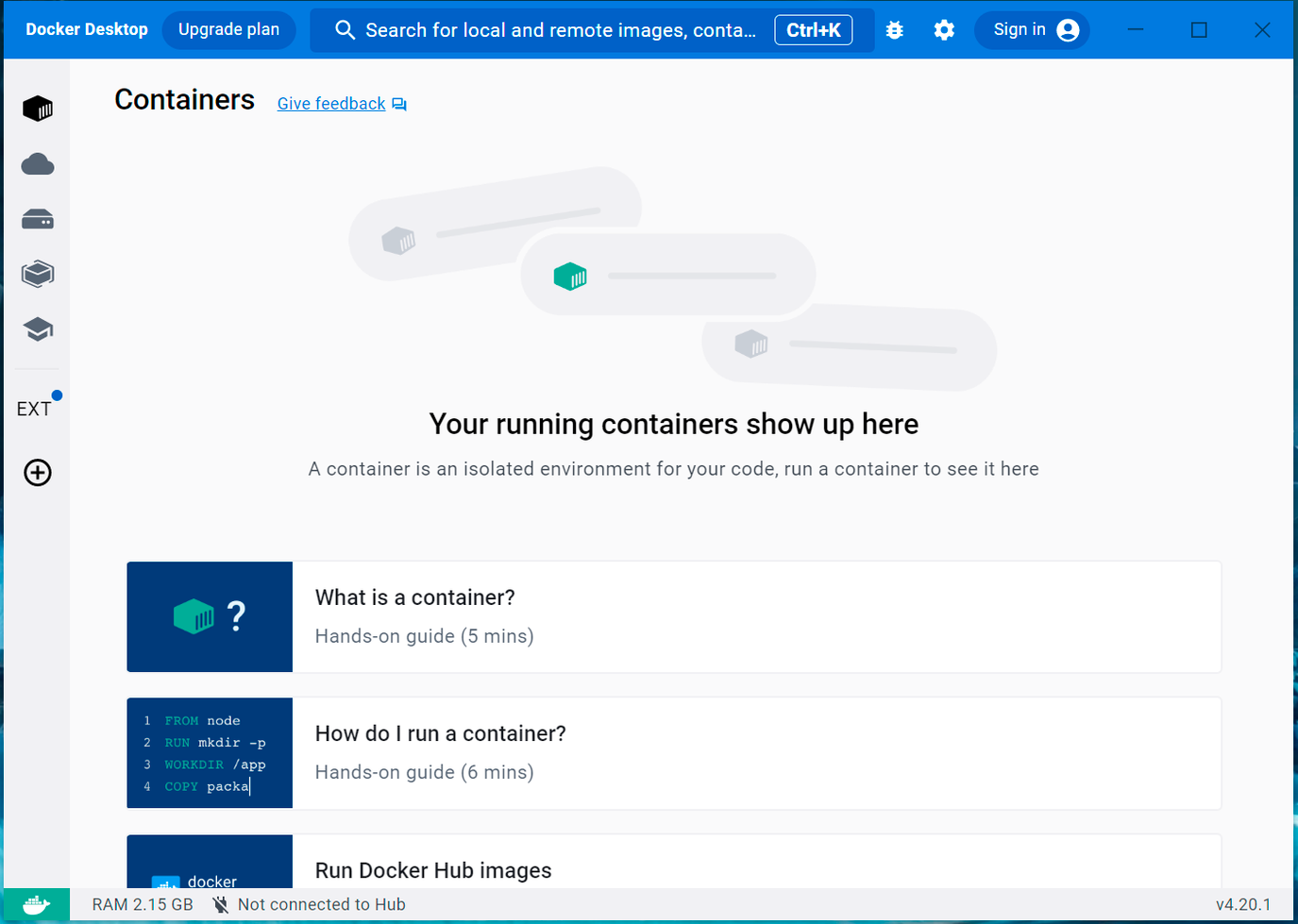Screen dimensions: 1298x924
Task: Click 'Your running containers show up here' heading
Action: click(x=674, y=424)
